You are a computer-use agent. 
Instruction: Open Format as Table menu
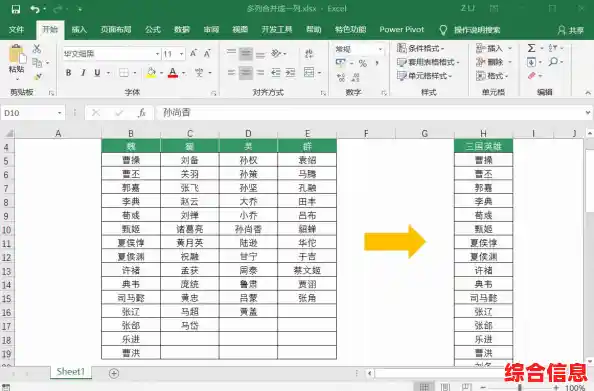[428, 62]
